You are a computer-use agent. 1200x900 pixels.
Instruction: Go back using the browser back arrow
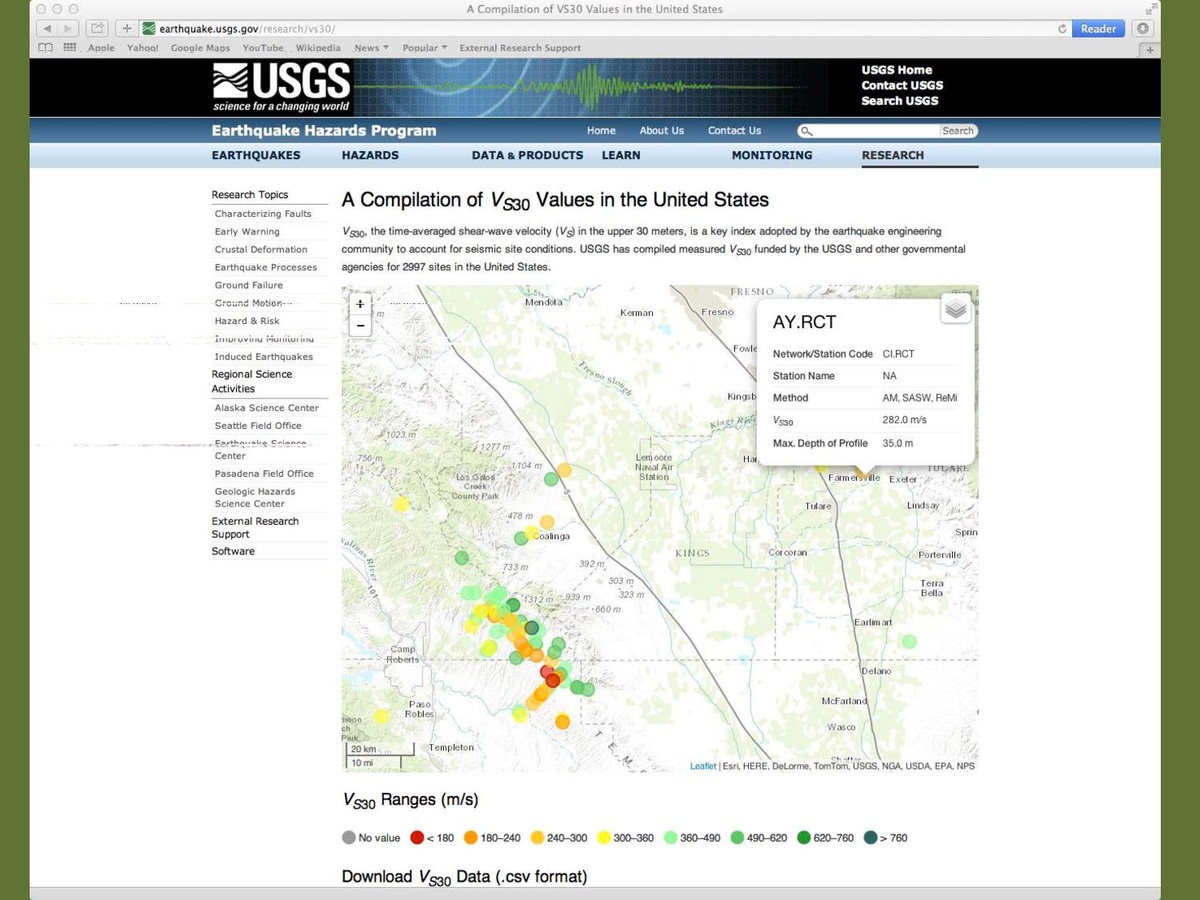click(x=48, y=29)
